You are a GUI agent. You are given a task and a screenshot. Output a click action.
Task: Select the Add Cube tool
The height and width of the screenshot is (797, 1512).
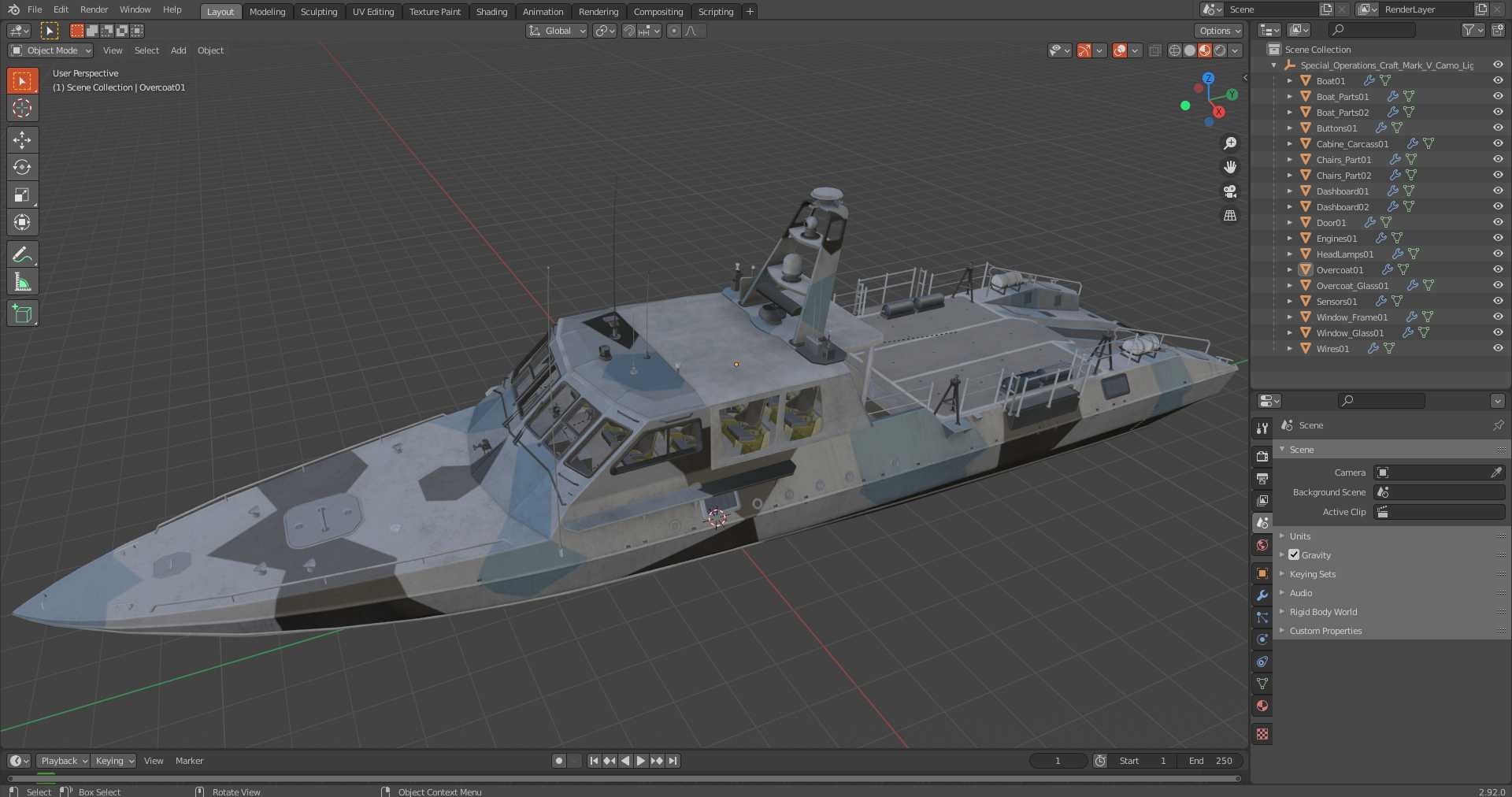pos(22,313)
